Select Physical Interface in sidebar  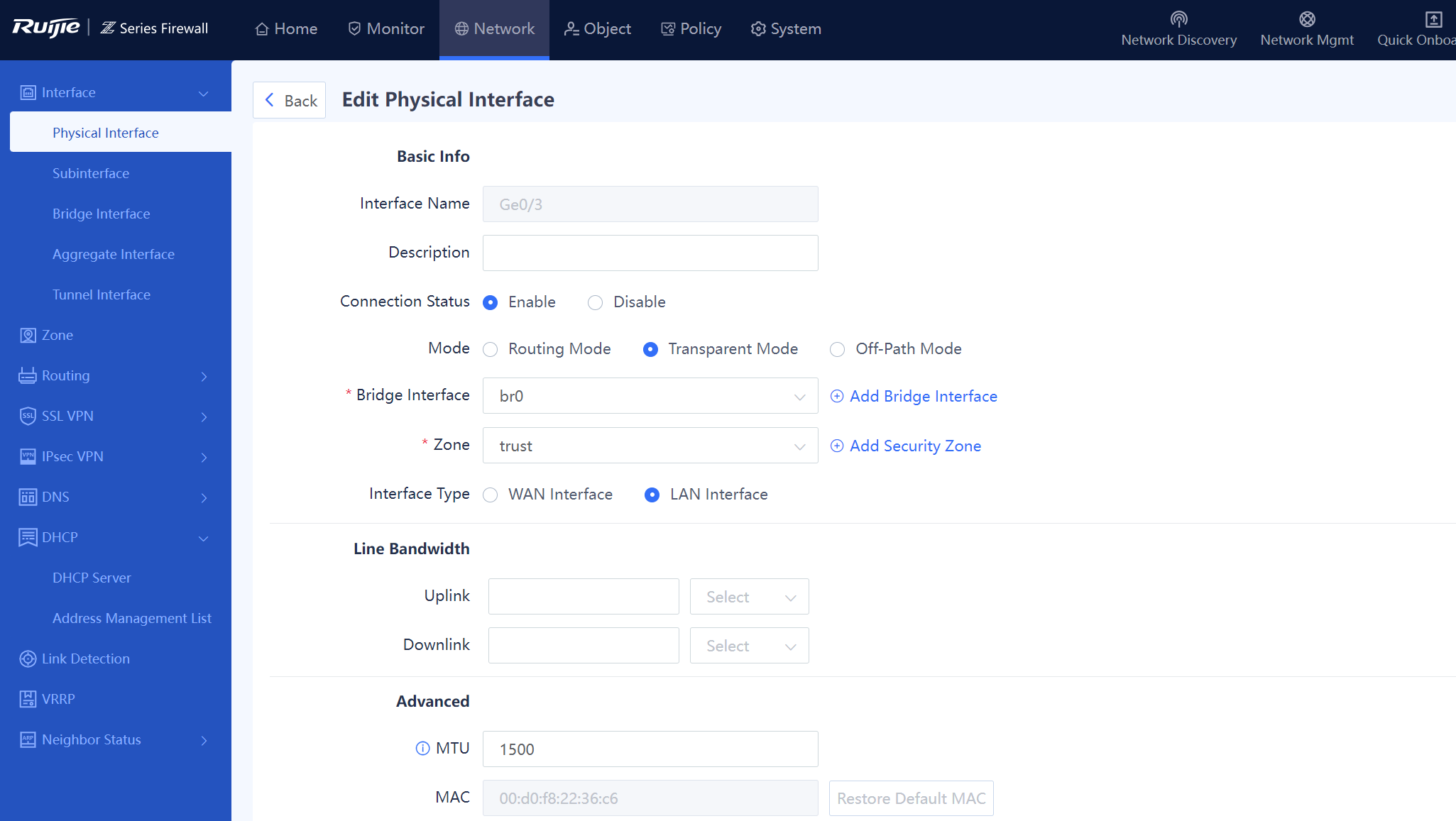click(121, 132)
